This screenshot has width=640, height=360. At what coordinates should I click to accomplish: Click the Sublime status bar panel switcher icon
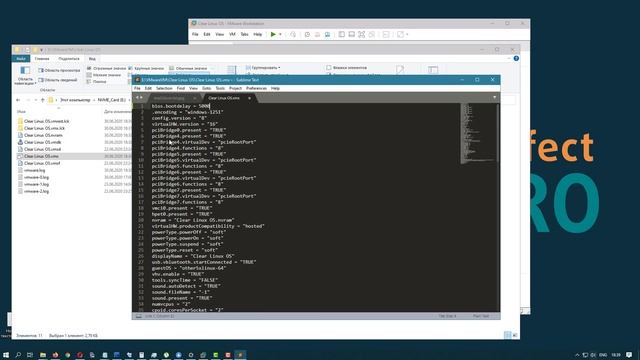139,316
